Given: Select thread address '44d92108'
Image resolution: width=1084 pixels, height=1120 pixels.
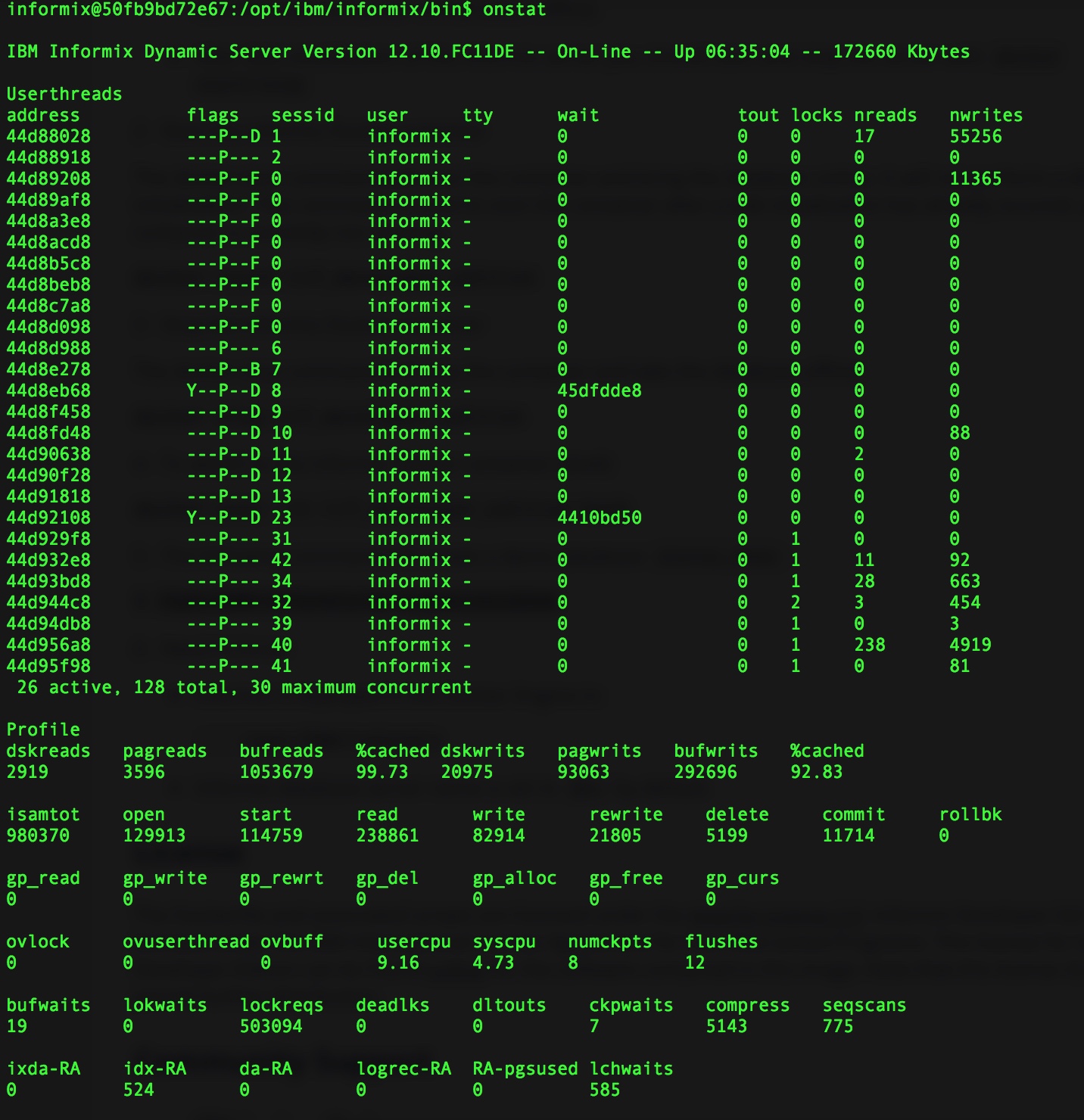Looking at the screenshot, I should pos(48,518).
